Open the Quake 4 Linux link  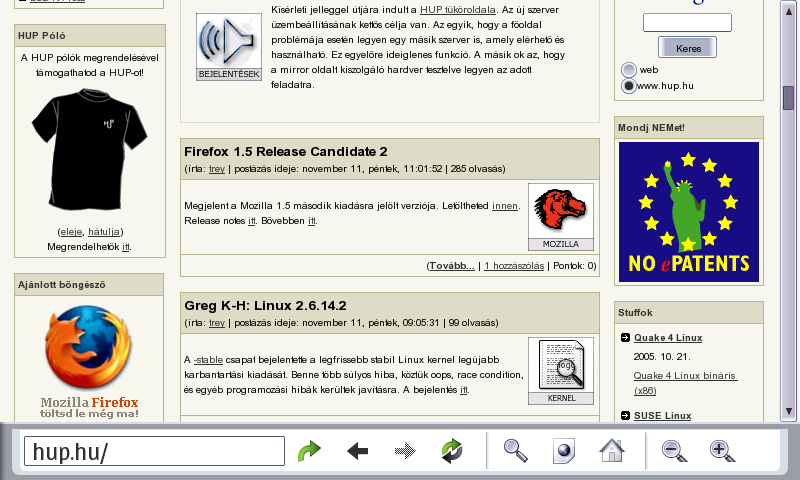coord(668,338)
